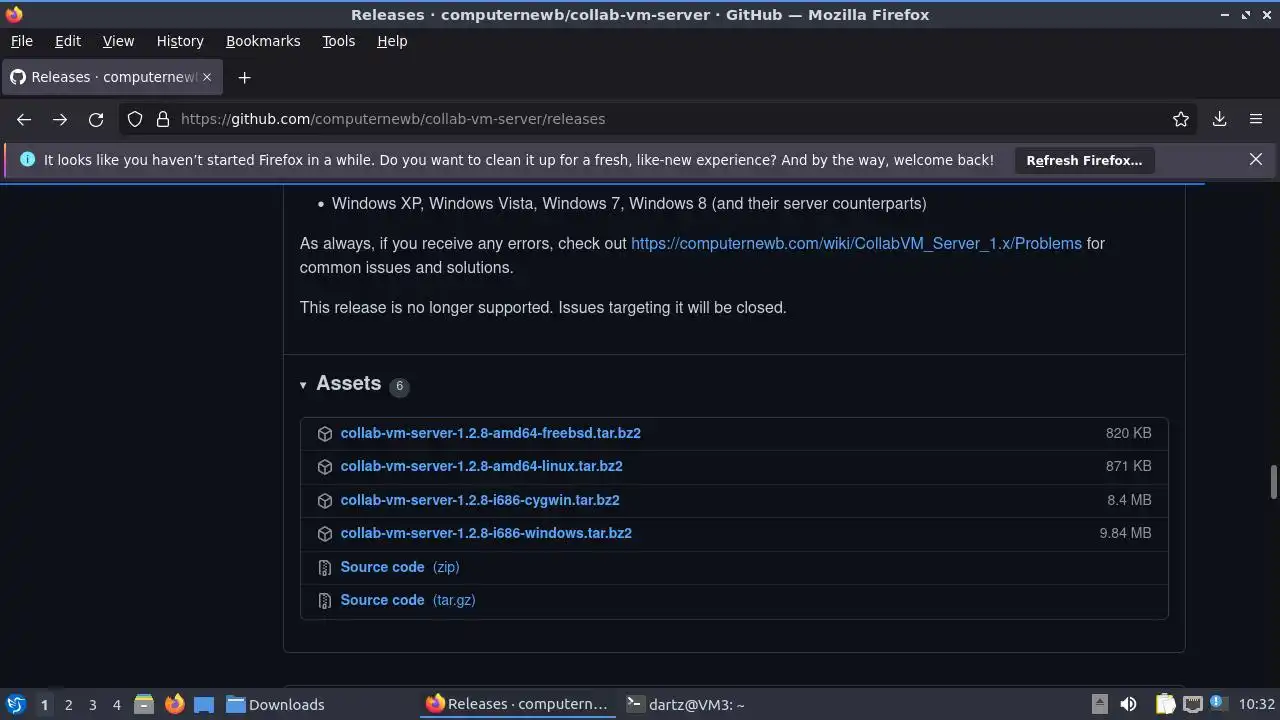This screenshot has height=720, width=1280.
Task: Open the Bookmarks menu
Action: point(263,41)
